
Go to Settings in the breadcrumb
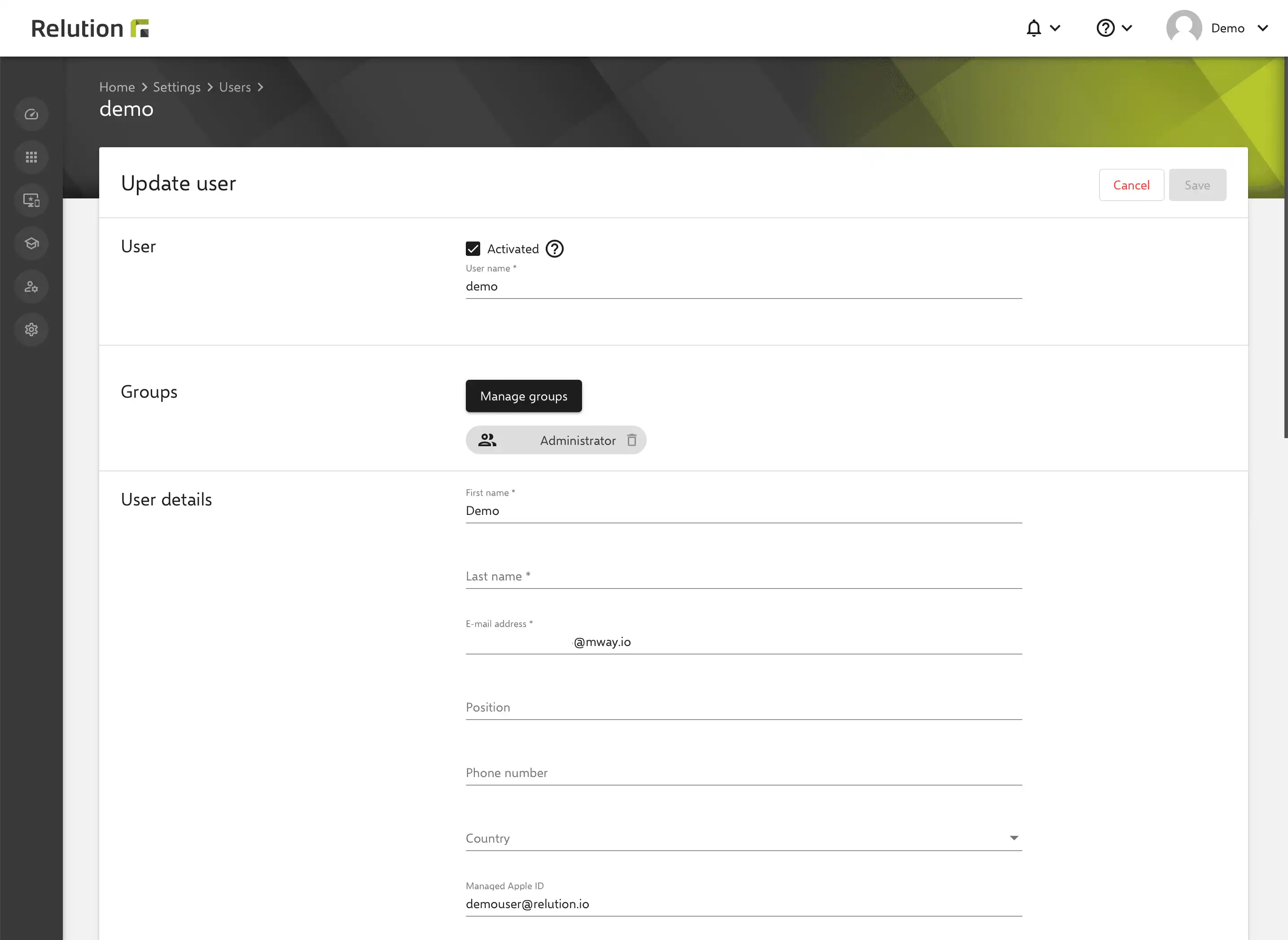point(176,87)
